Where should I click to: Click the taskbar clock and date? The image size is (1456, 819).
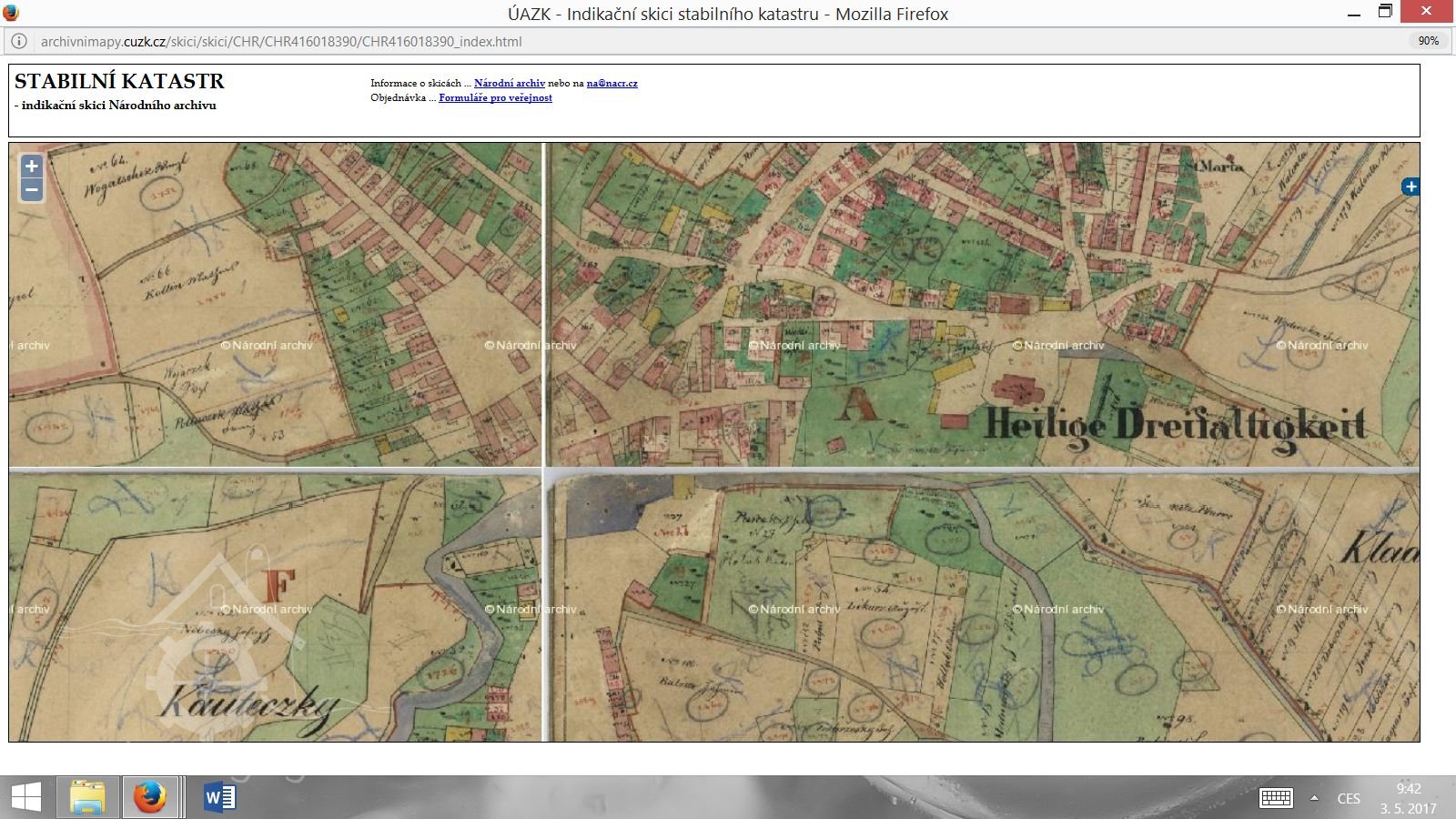coord(1408,798)
